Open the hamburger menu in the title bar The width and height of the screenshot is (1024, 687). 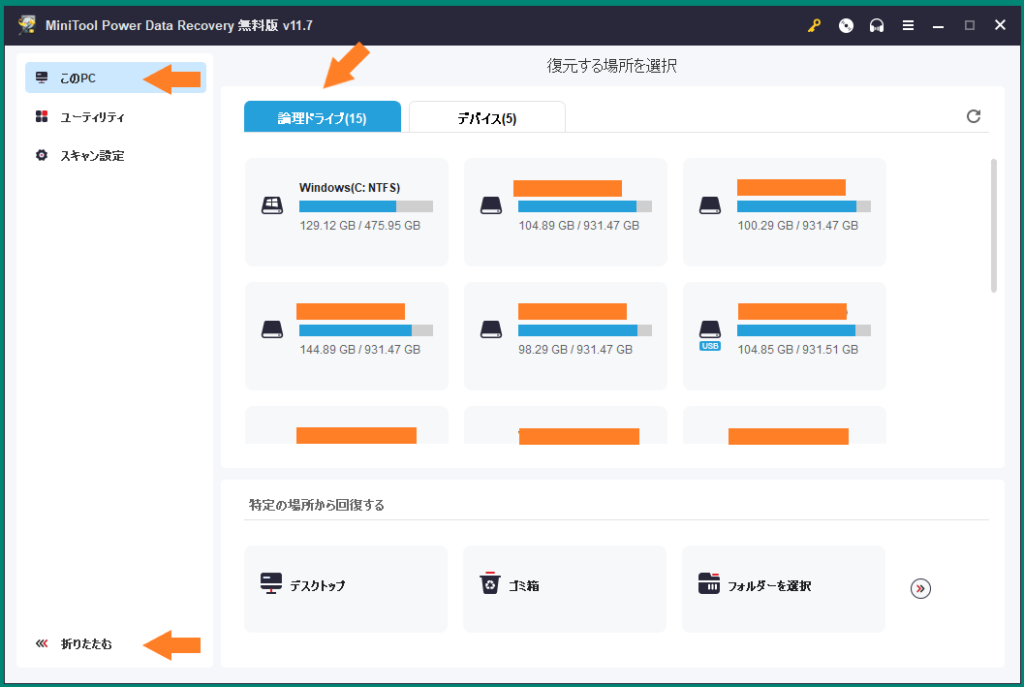tap(908, 25)
